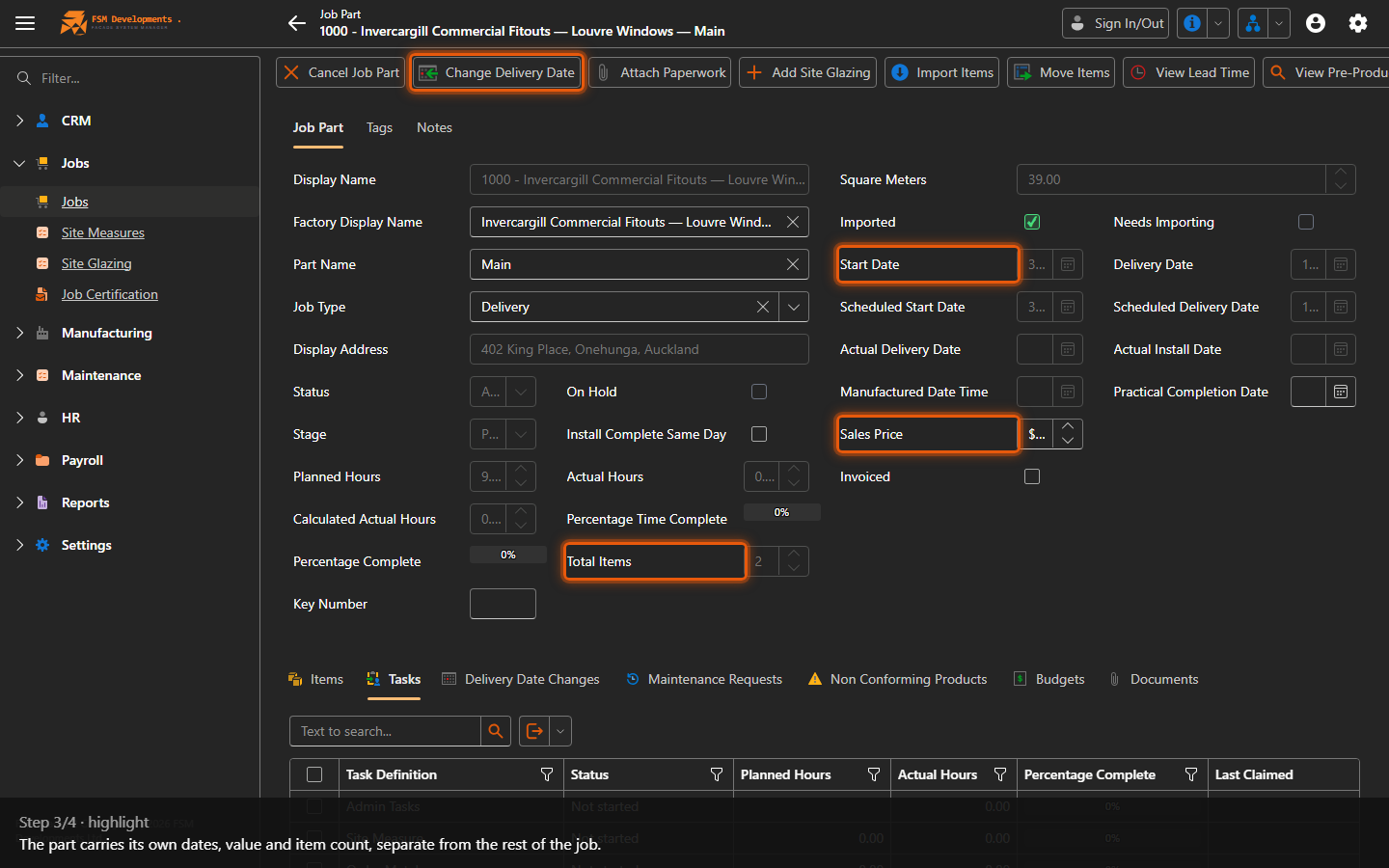Open the Job Type dropdown arrow

click(794, 307)
